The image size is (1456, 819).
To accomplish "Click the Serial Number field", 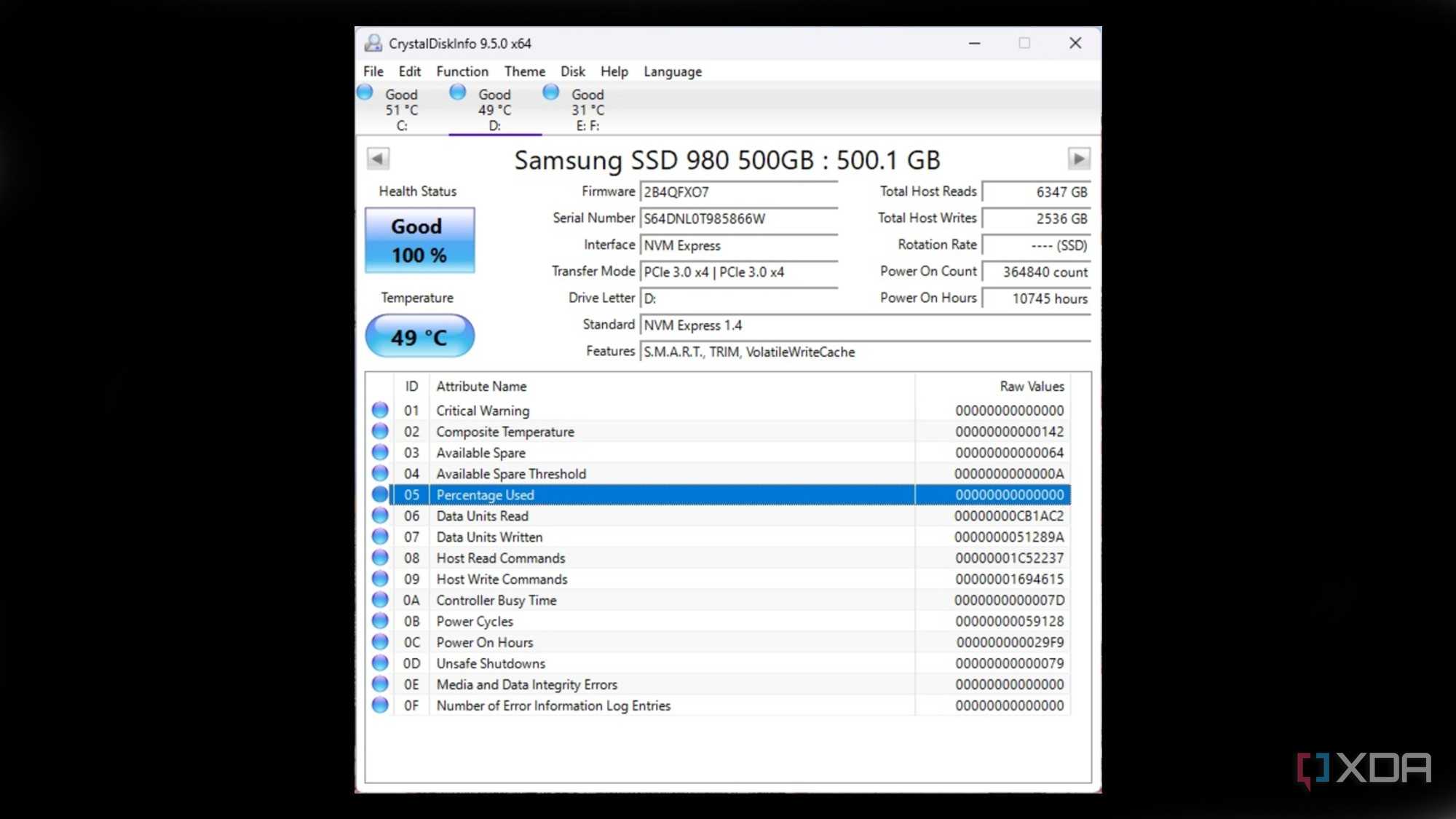I will pyautogui.click(x=738, y=218).
